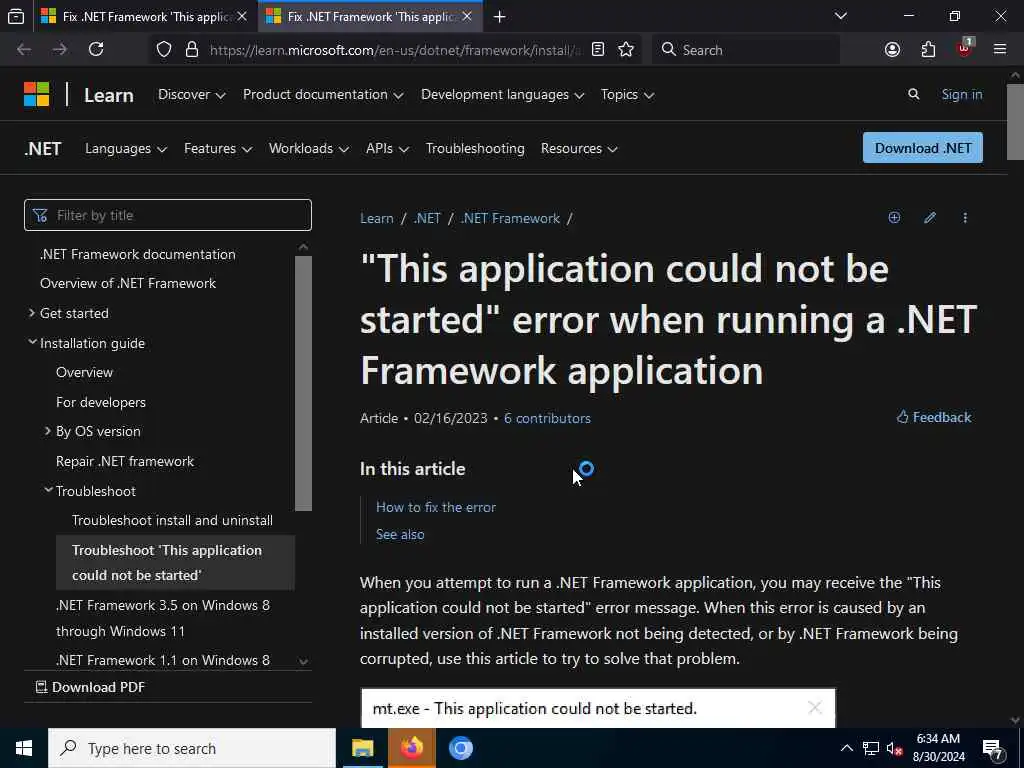The image size is (1024, 768).
Task: Bookmark this page with the star icon
Action: pos(626,50)
